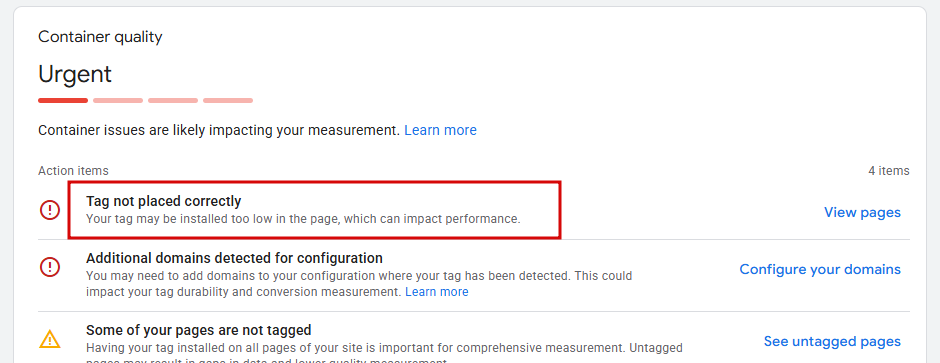Image resolution: width=940 pixels, height=363 pixels.
Task: Open the View pages link
Action: pos(862,212)
